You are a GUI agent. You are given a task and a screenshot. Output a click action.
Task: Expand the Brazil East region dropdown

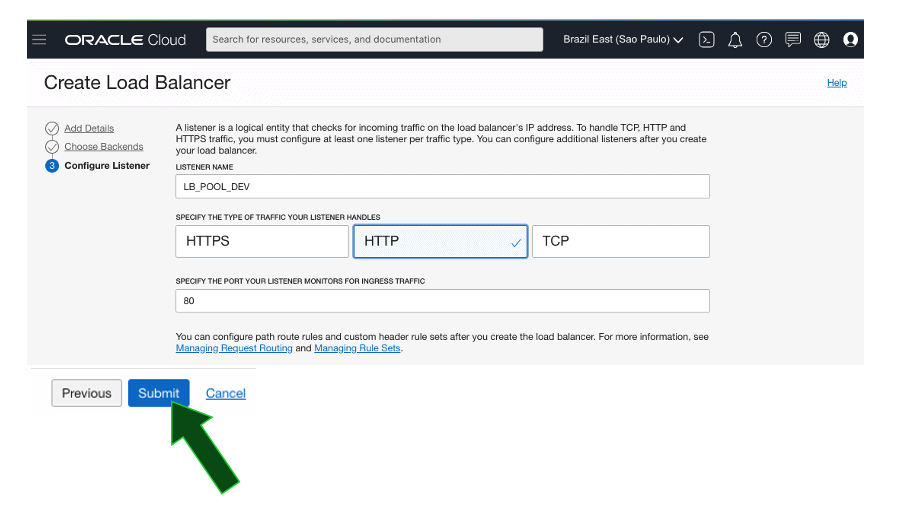point(623,40)
